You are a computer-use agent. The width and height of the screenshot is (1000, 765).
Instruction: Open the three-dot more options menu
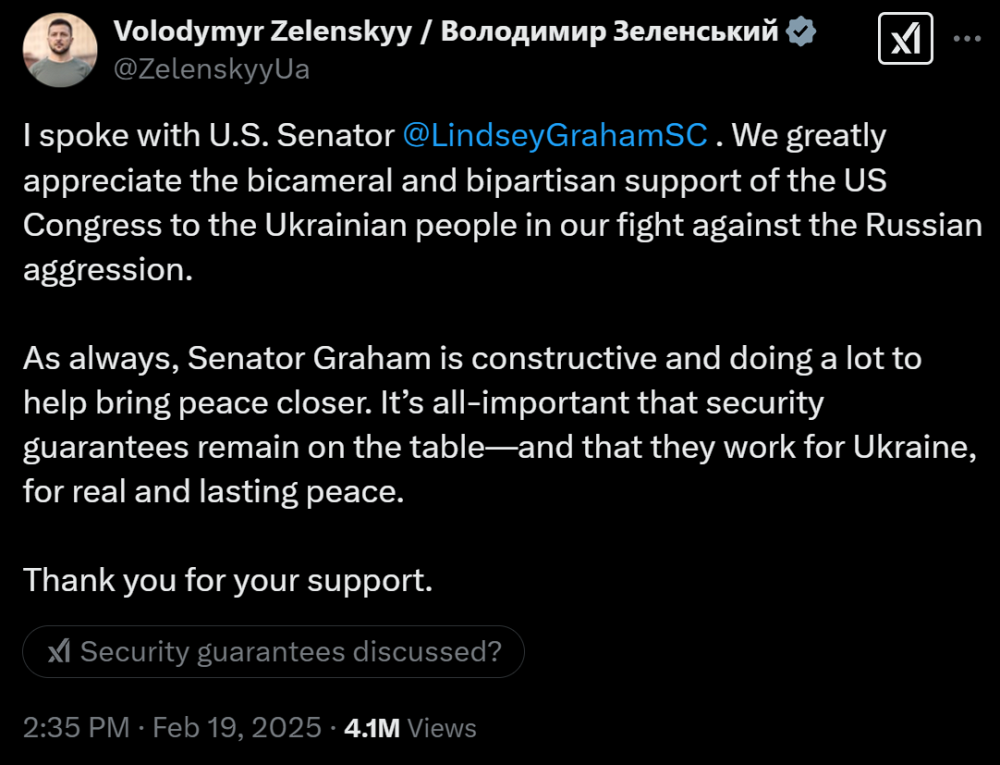point(966,39)
